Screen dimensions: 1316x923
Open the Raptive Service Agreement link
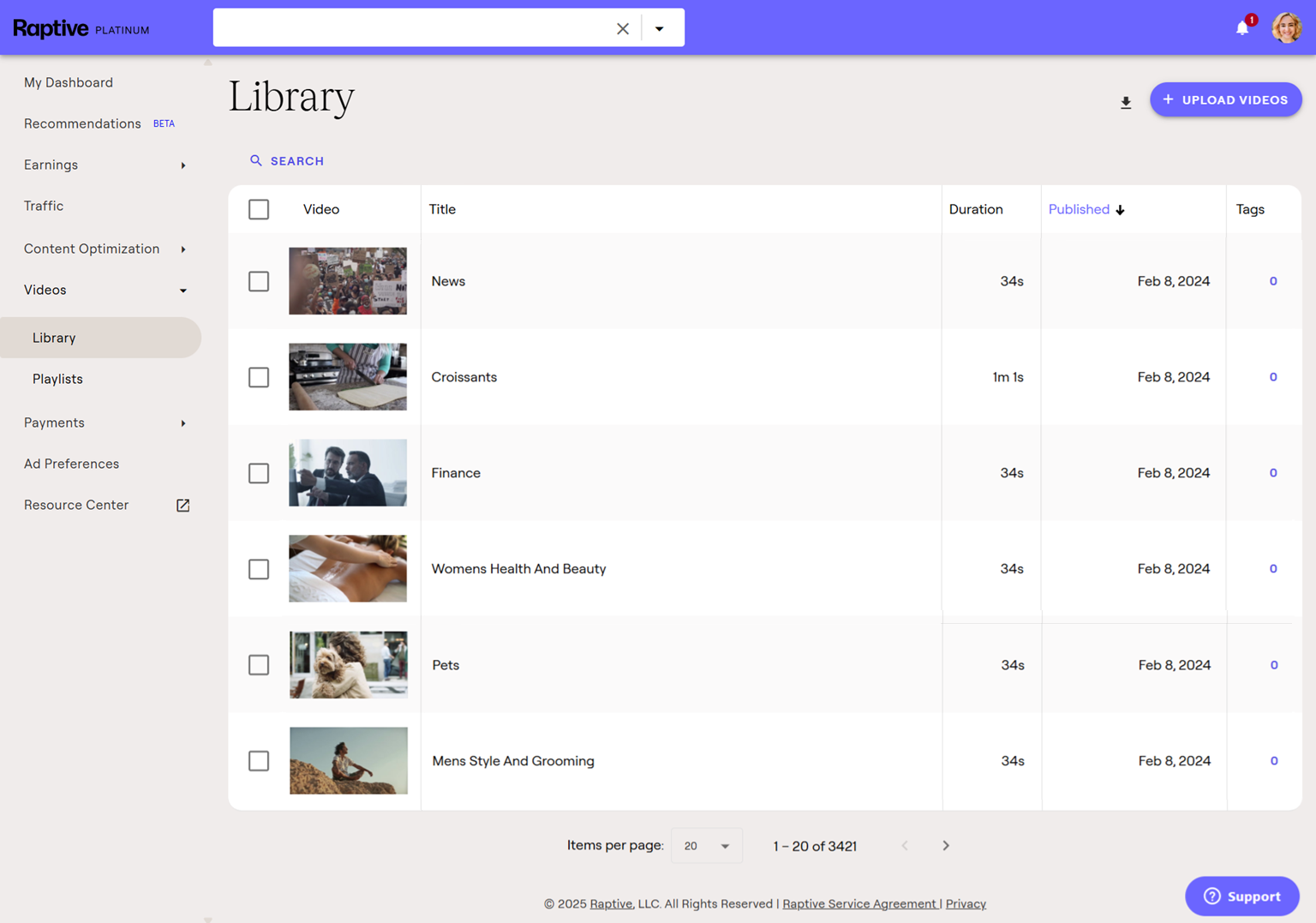[859, 903]
